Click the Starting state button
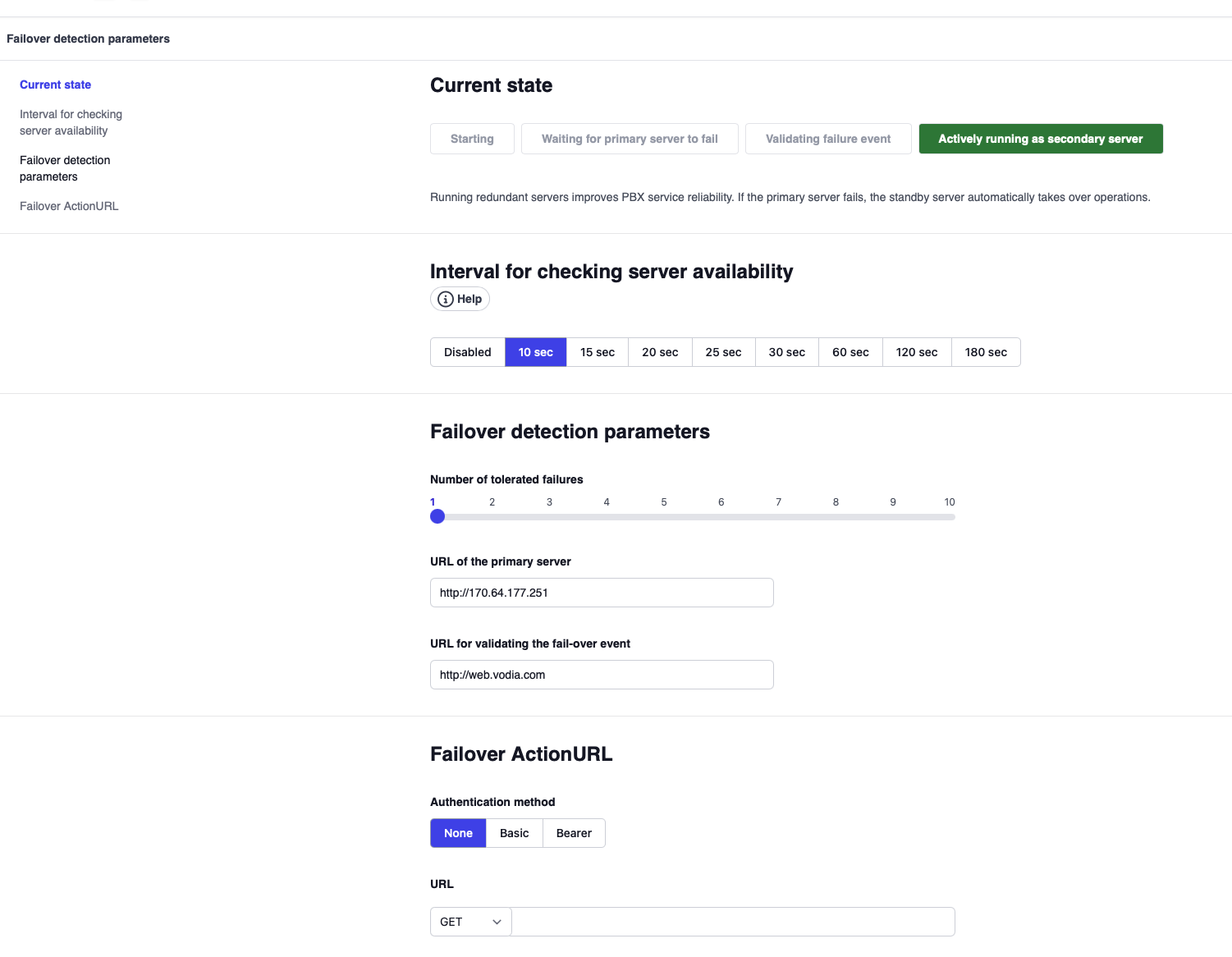1232x957 pixels. coord(472,139)
